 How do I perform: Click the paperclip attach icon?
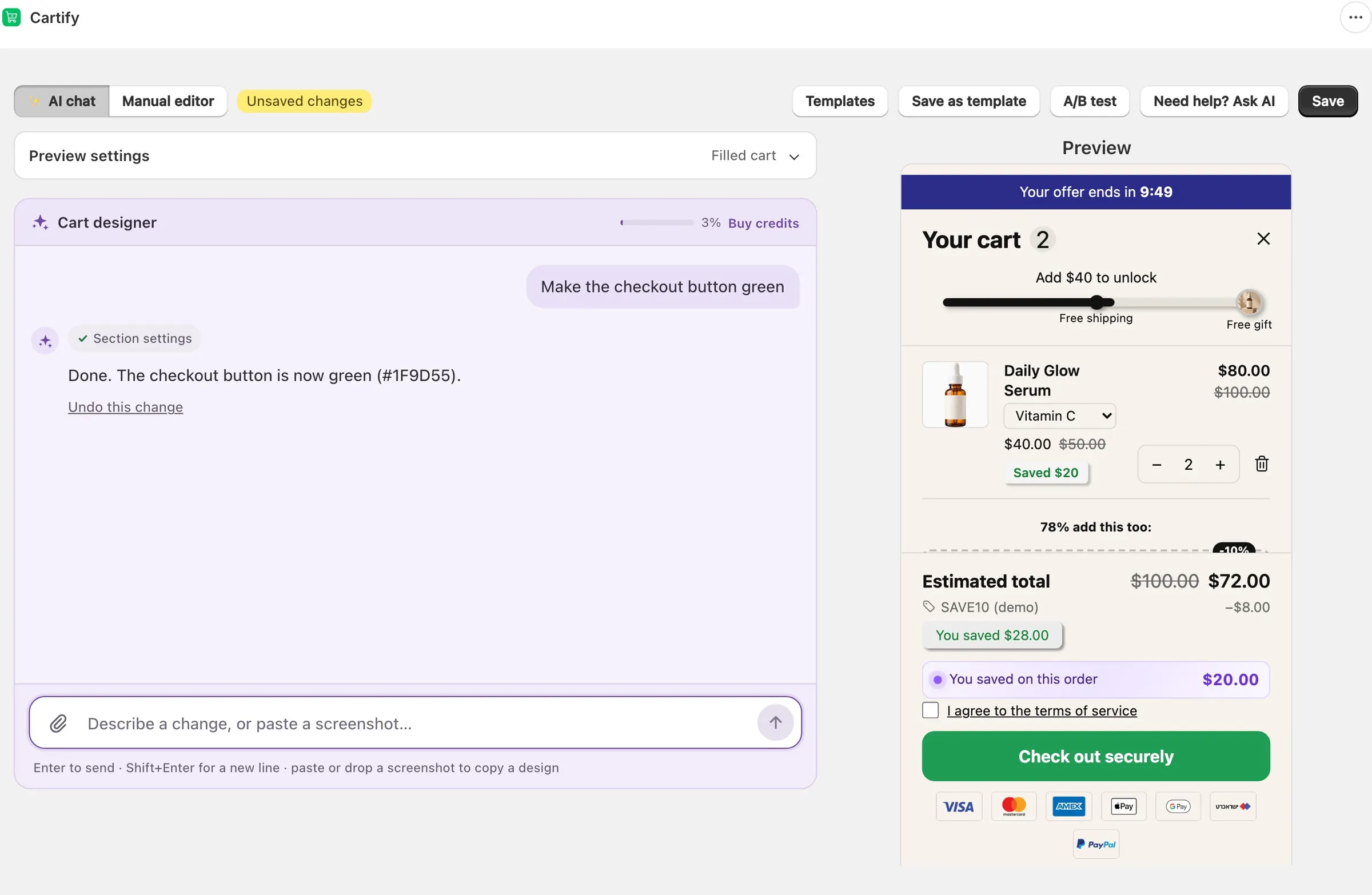[x=58, y=724]
